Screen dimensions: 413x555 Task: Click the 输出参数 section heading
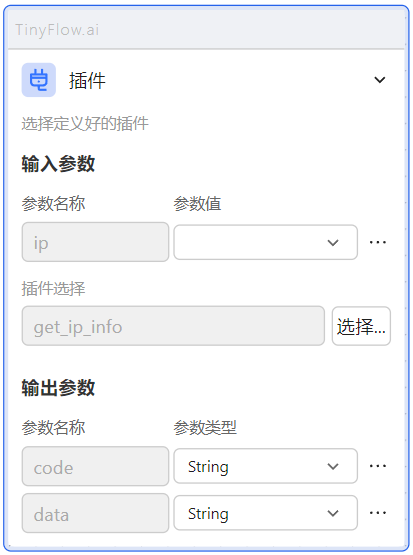pos(58,388)
